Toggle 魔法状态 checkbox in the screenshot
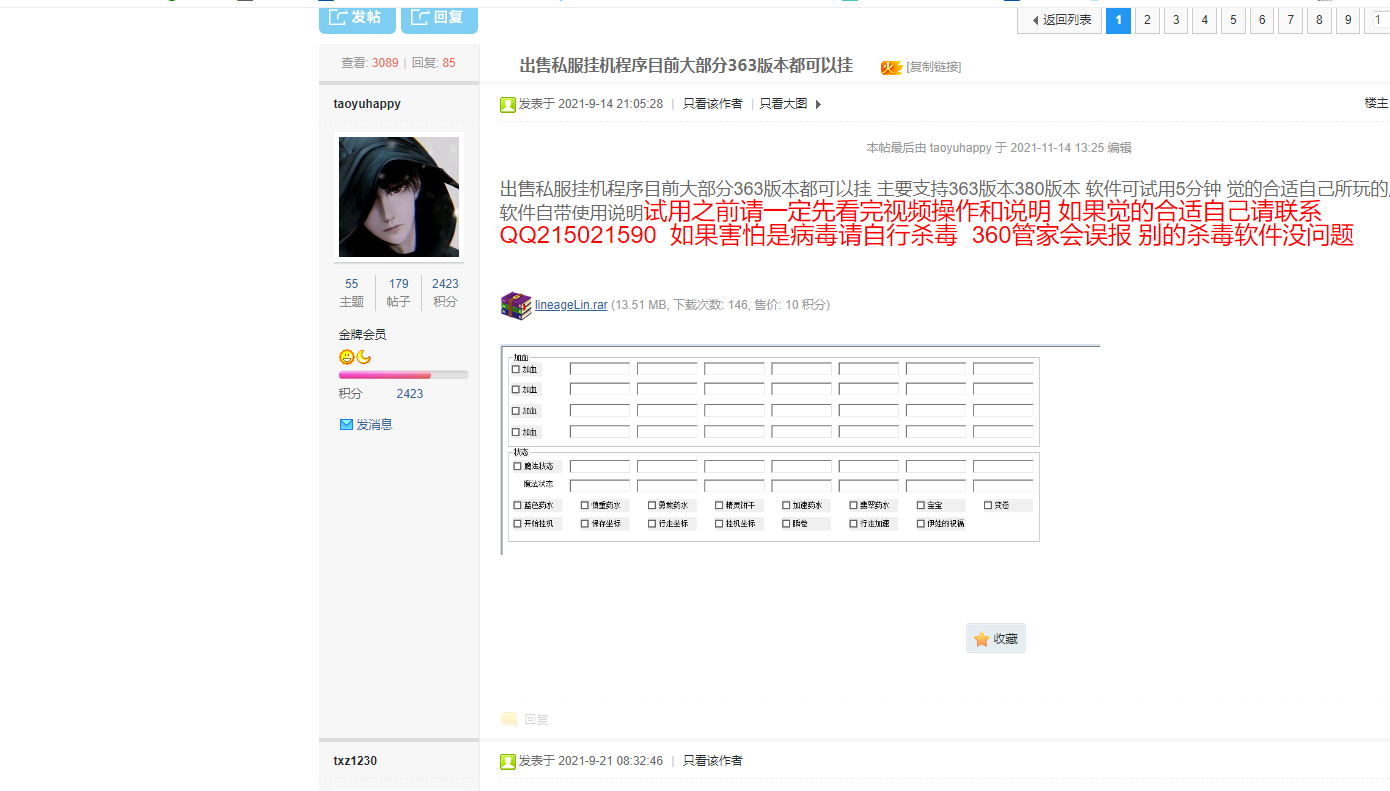Image resolution: width=1390 pixels, height=791 pixels. (x=518, y=466)
